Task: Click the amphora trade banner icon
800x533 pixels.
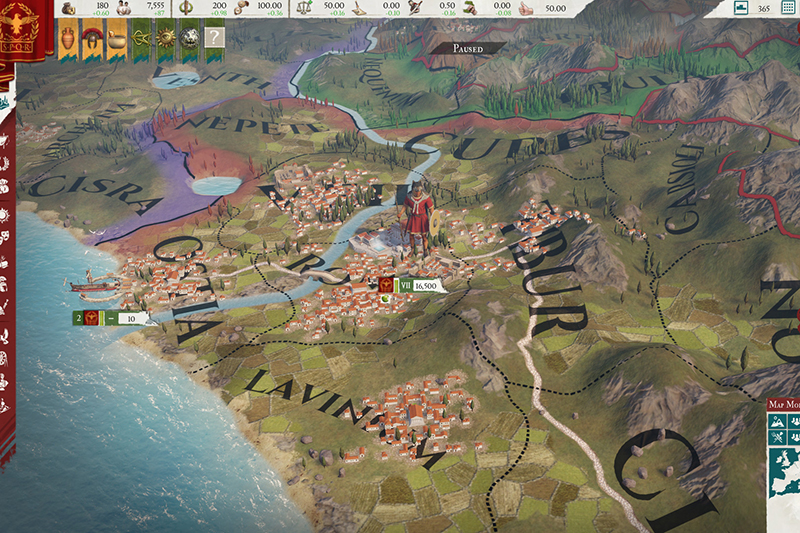Action: point(68,39)
